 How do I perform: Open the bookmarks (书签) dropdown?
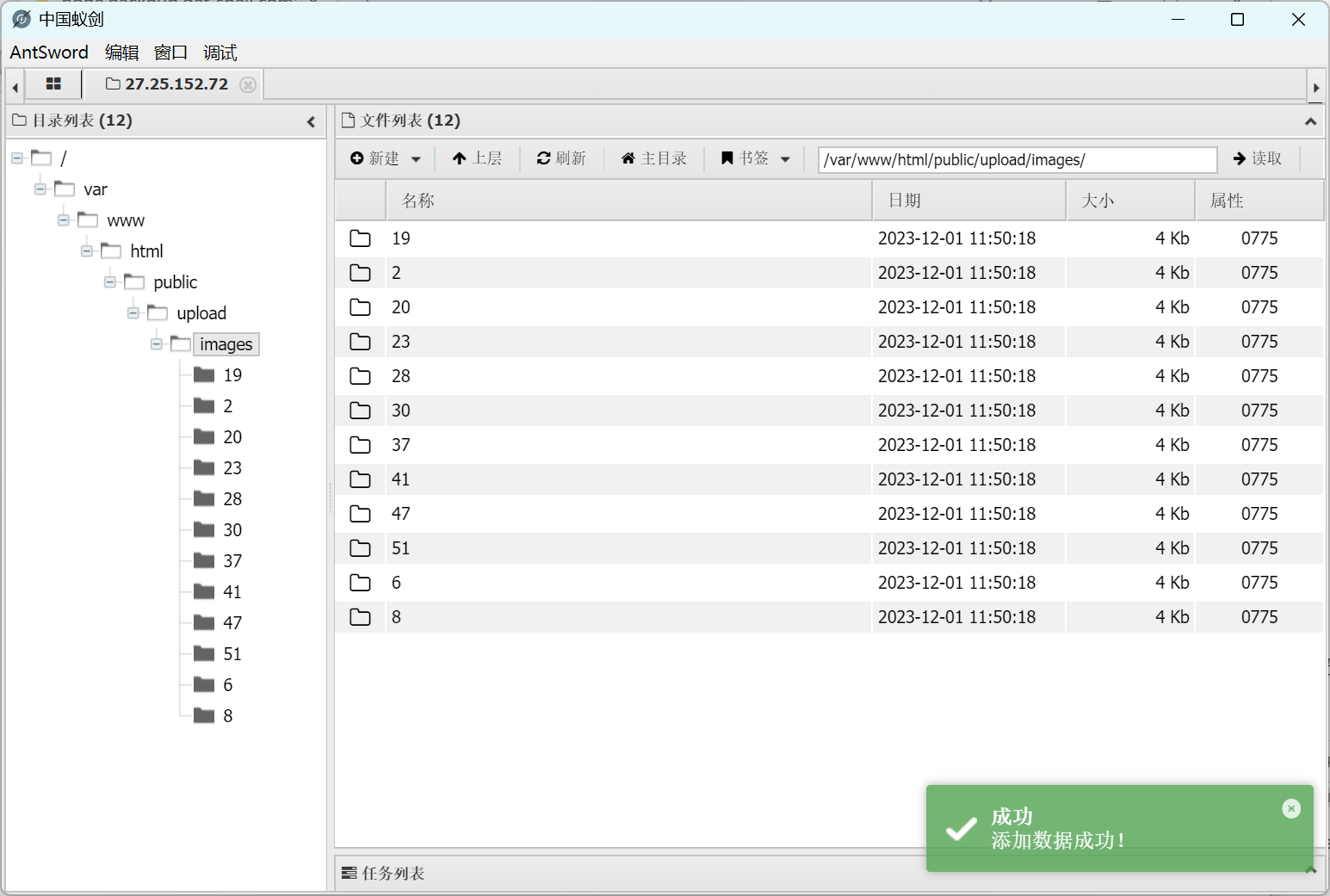(x=755, y=158)
